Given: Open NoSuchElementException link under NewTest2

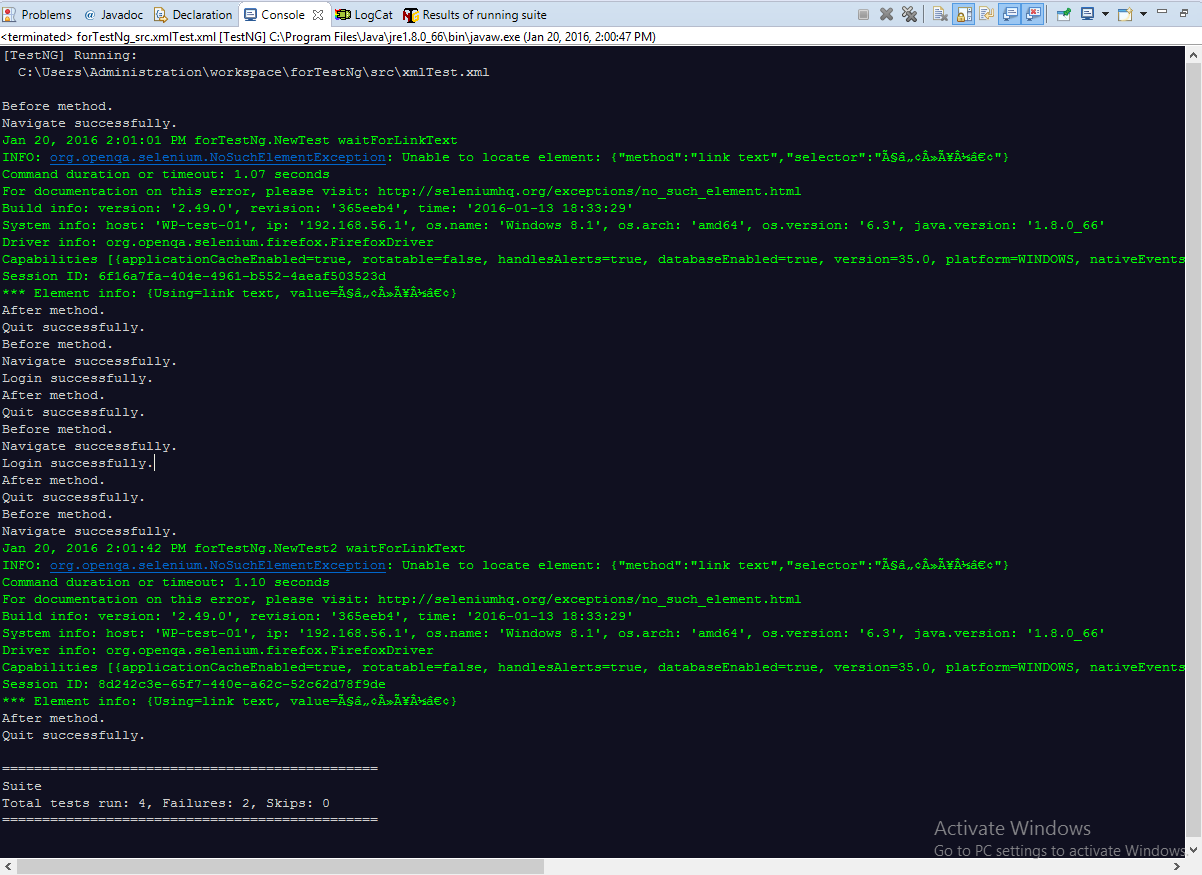Looking at the screenshot, I should click(217, 565).
